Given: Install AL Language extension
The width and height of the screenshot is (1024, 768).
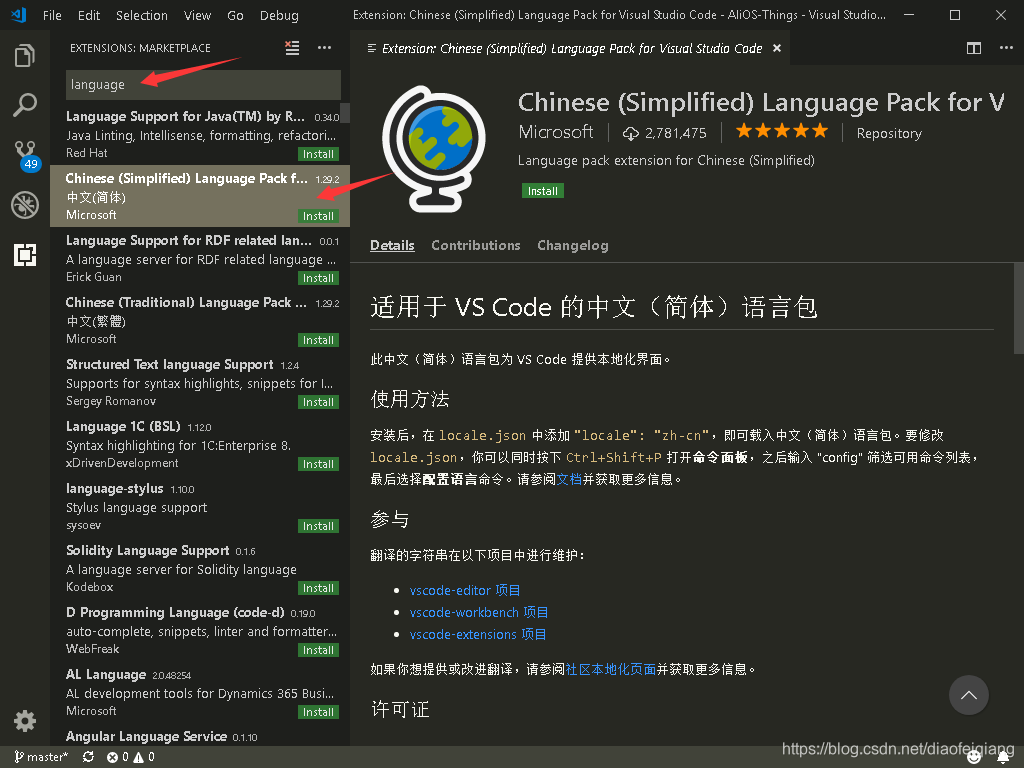Looking at the screenshot, I should [318, 712].
